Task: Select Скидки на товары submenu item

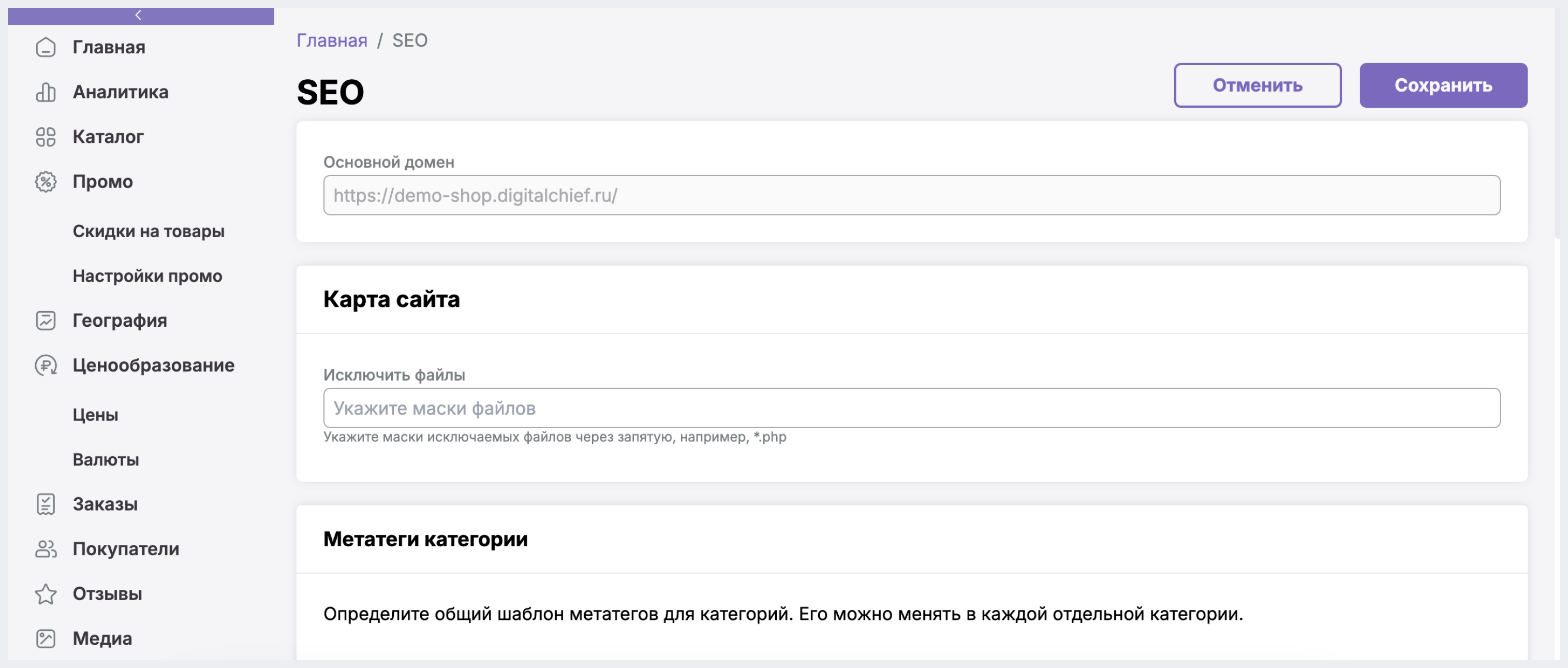Action: click(149, 231)
